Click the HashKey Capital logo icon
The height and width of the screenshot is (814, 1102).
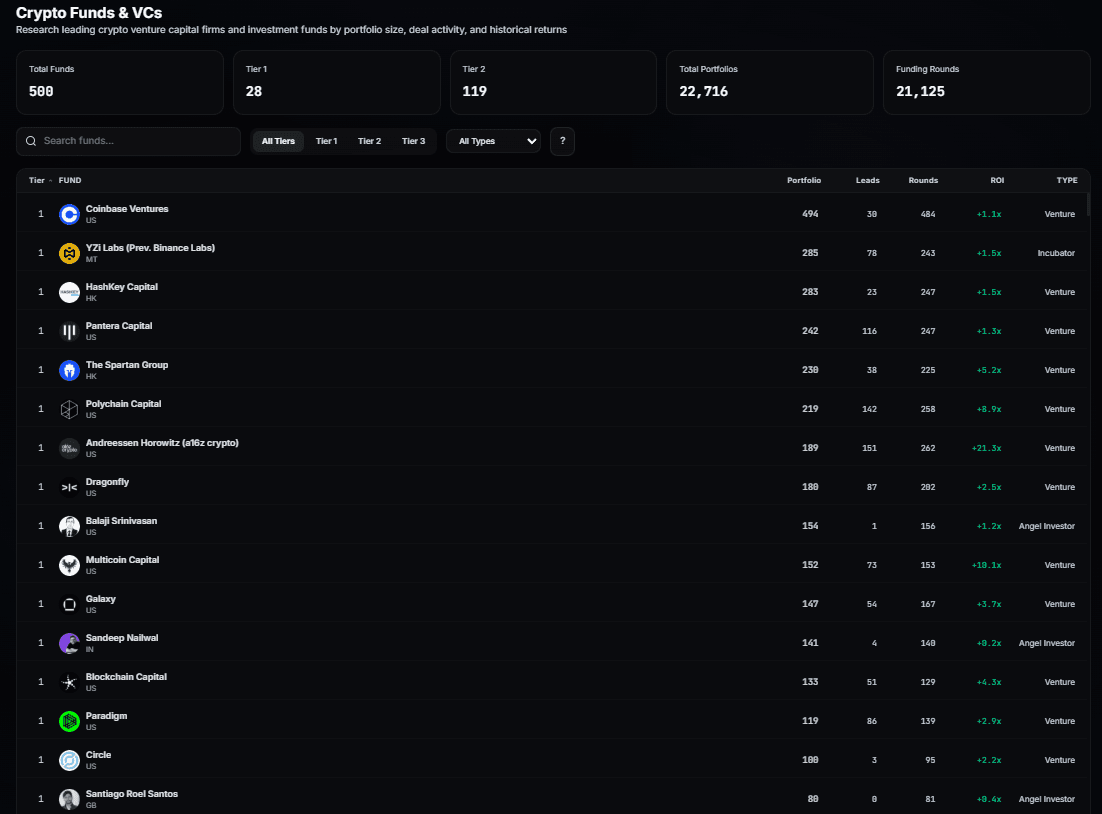click(x=69, y=292)
